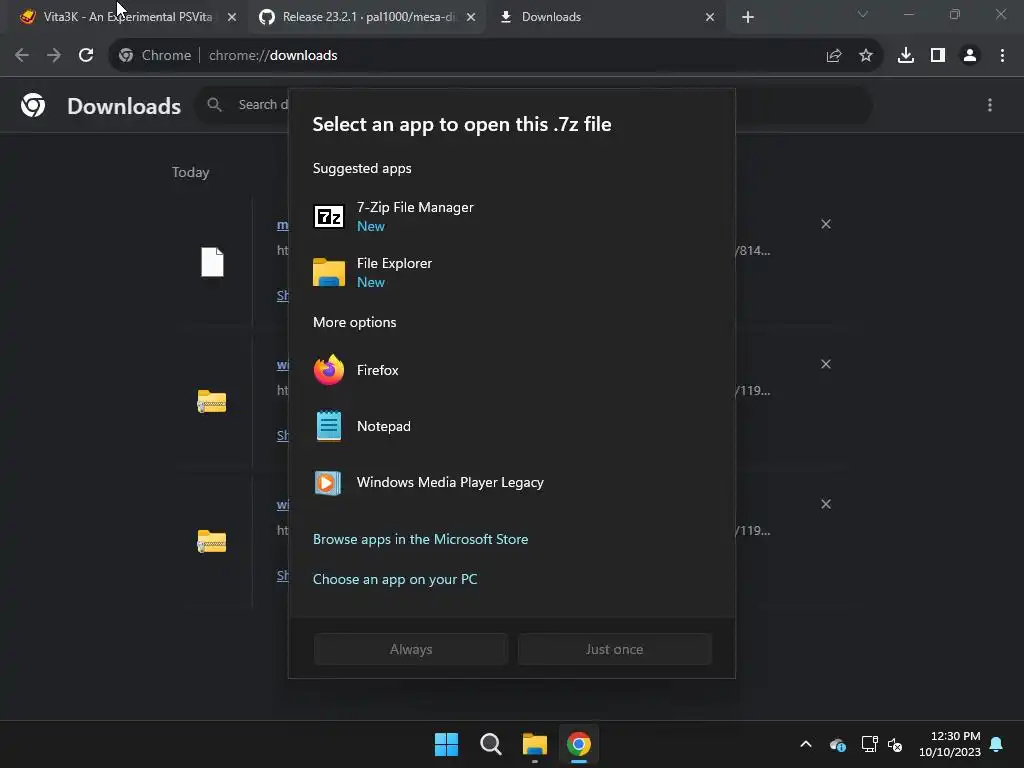Click the Chrome logo beside Downloads
This screenshot has height=768, width=1024.
[33, 105]
